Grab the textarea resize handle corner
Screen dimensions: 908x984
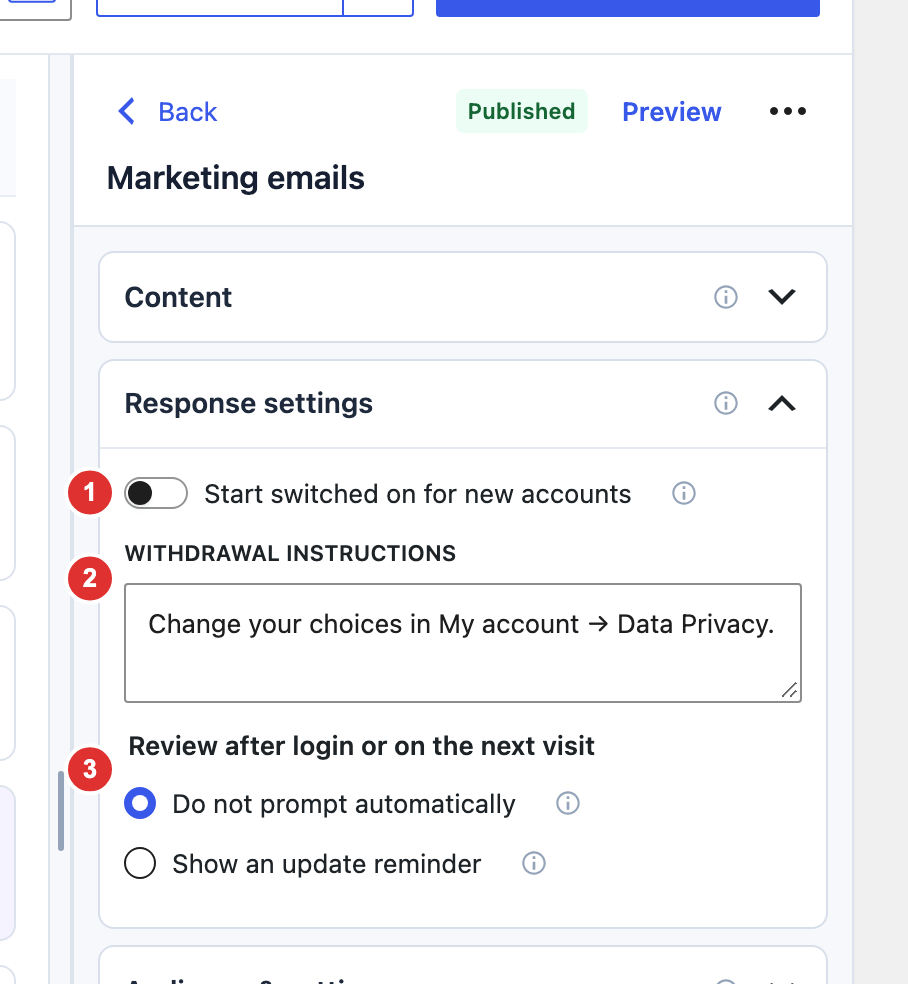click(789, 690)
